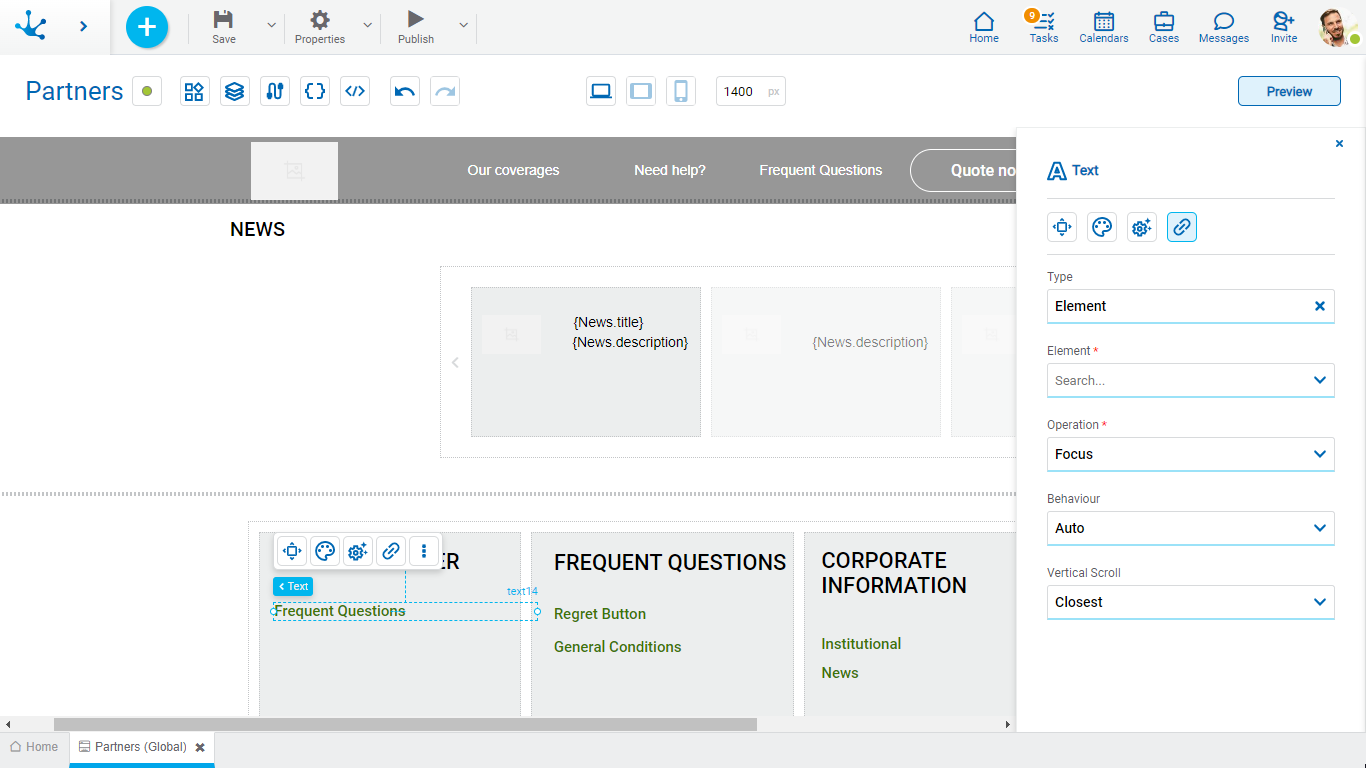Click the floating toolbar move icon
1366x768 pixels.
(x=292, y=550)
